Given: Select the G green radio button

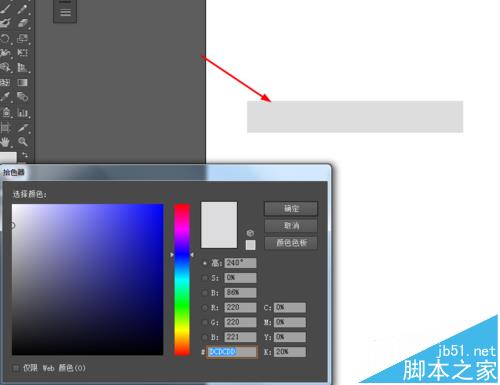Looking at the screenshot, I should [x=205, y=322].
